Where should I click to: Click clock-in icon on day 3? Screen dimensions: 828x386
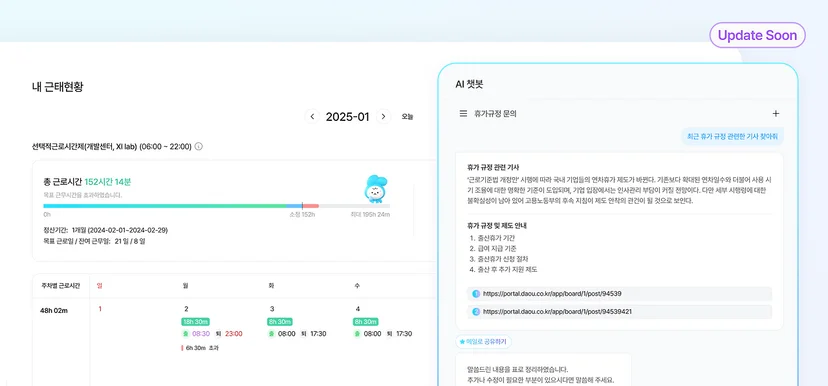[x=271, y=334]
